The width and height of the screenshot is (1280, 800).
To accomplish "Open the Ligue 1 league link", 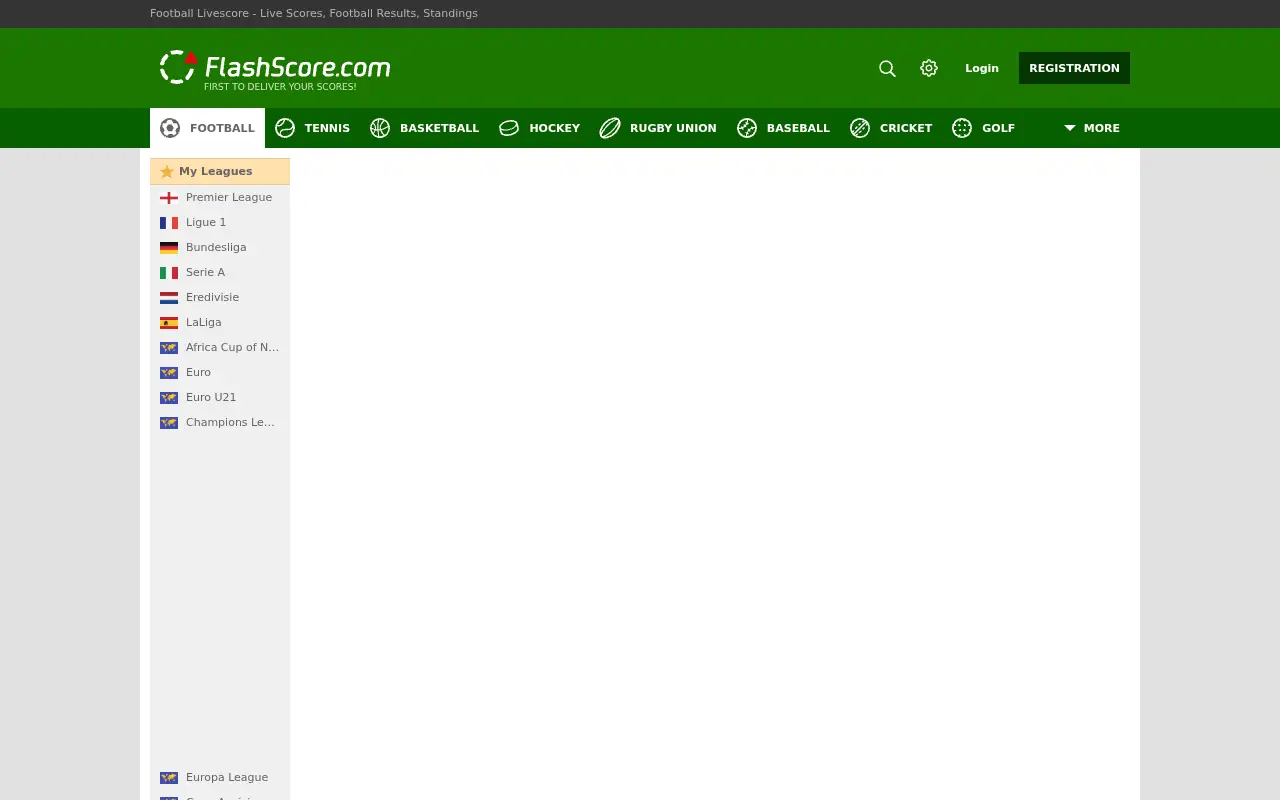I will coord(206,222).
